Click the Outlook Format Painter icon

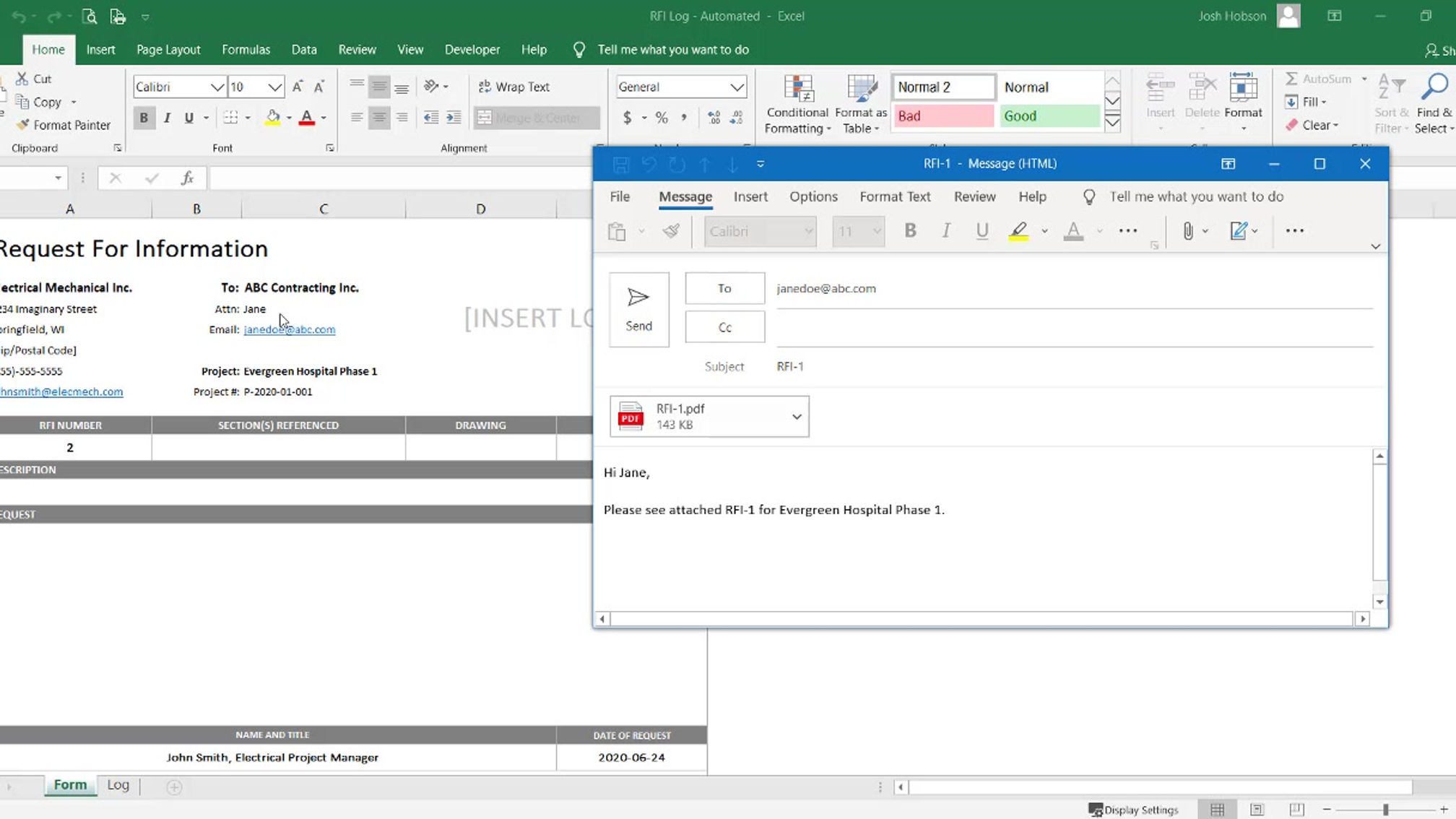(671, 230)
